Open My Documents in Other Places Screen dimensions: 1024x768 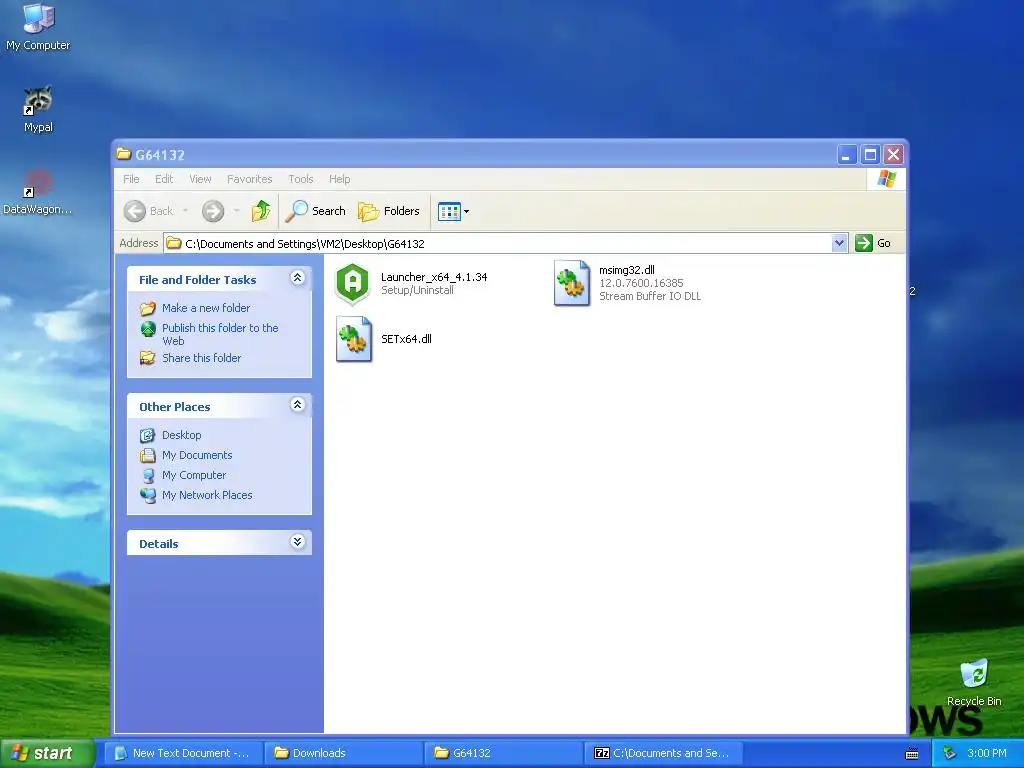(x=197, y=455)
